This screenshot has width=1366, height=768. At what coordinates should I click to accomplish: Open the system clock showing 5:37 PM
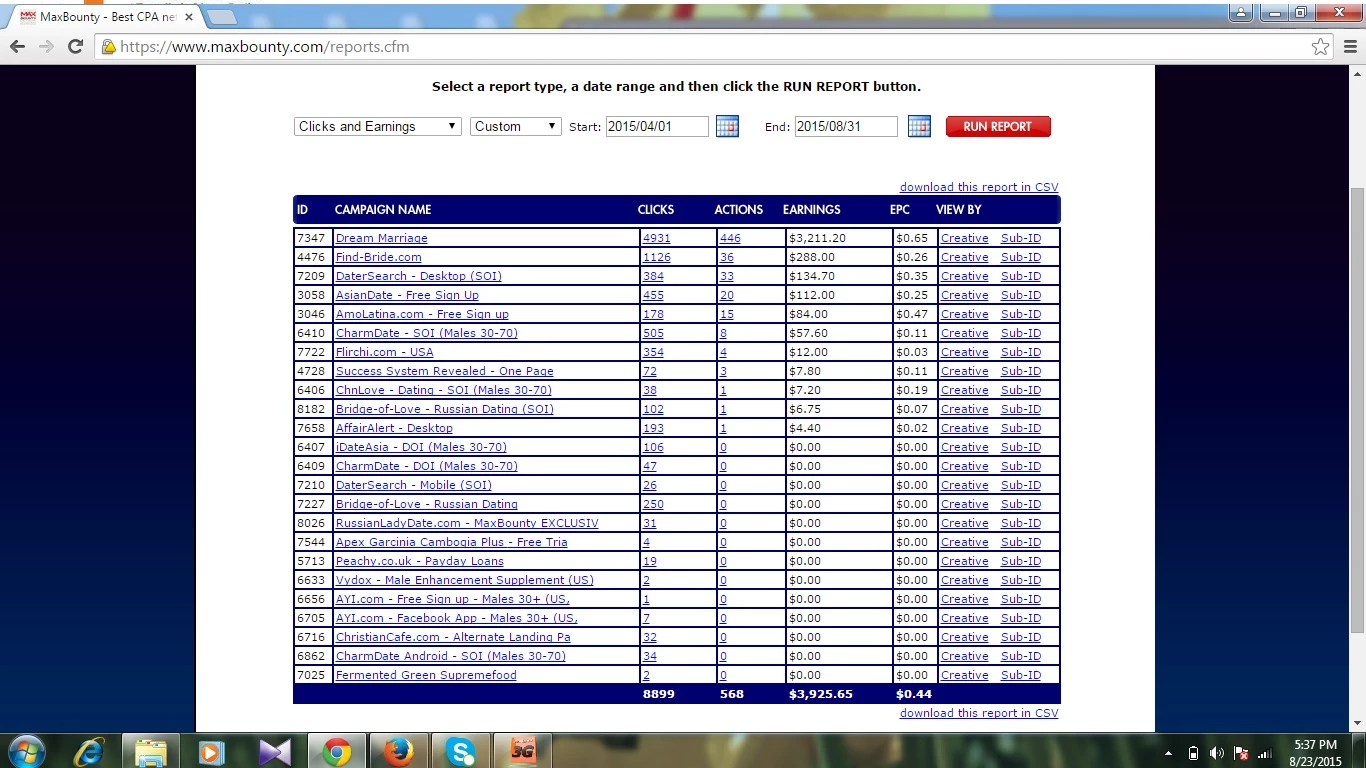click(1315, 753)
